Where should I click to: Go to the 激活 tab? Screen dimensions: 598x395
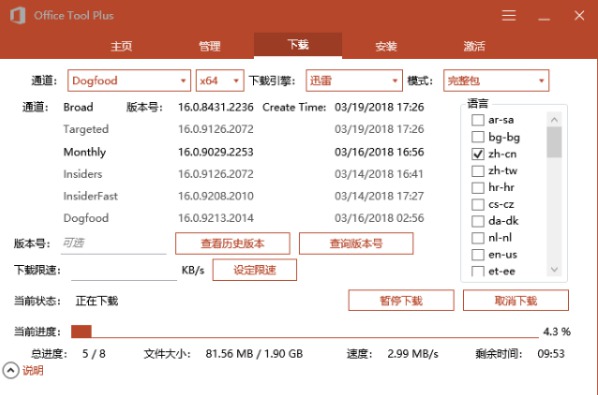click(x=474, y=46)
